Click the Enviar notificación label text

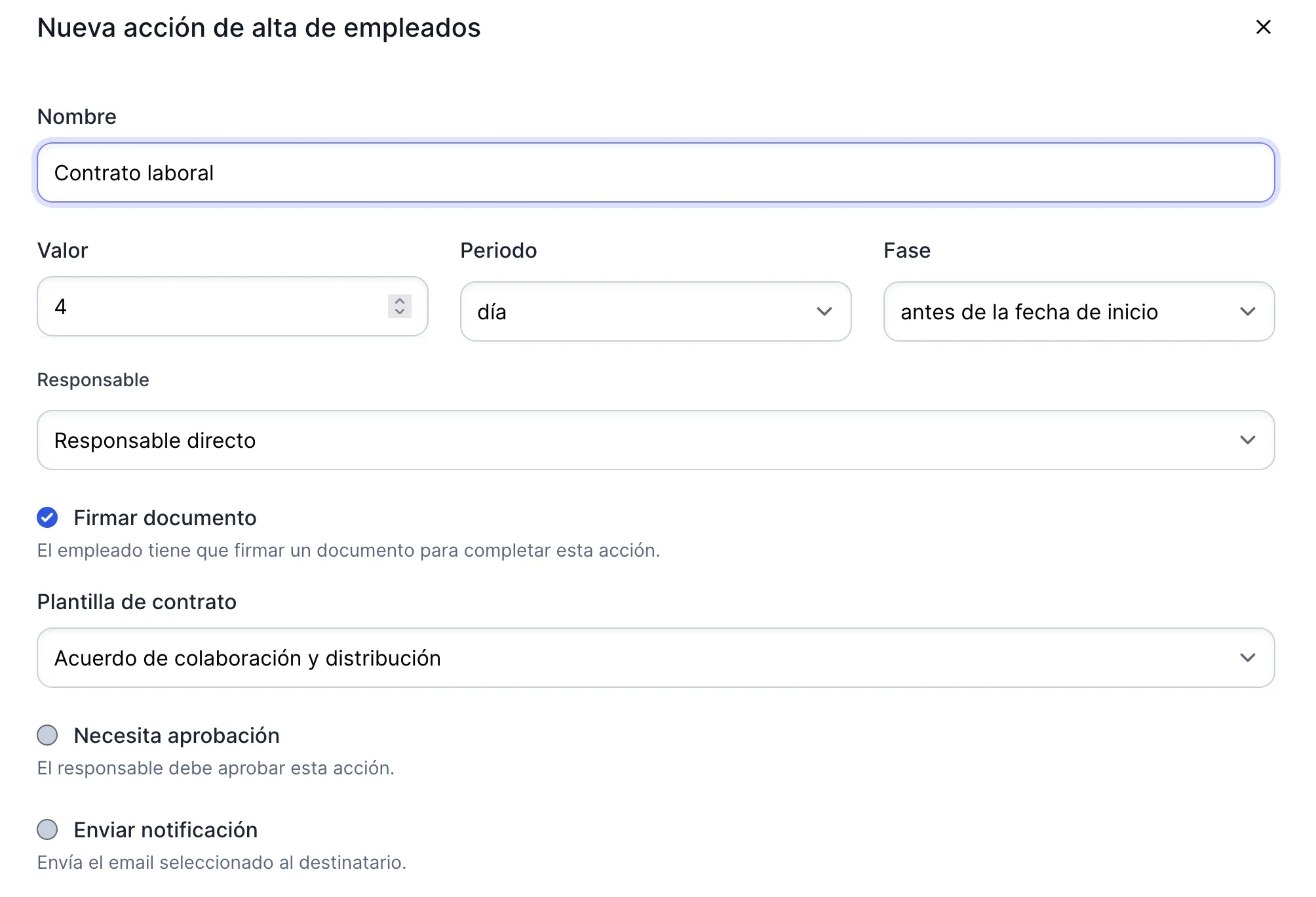coord(166,830)
